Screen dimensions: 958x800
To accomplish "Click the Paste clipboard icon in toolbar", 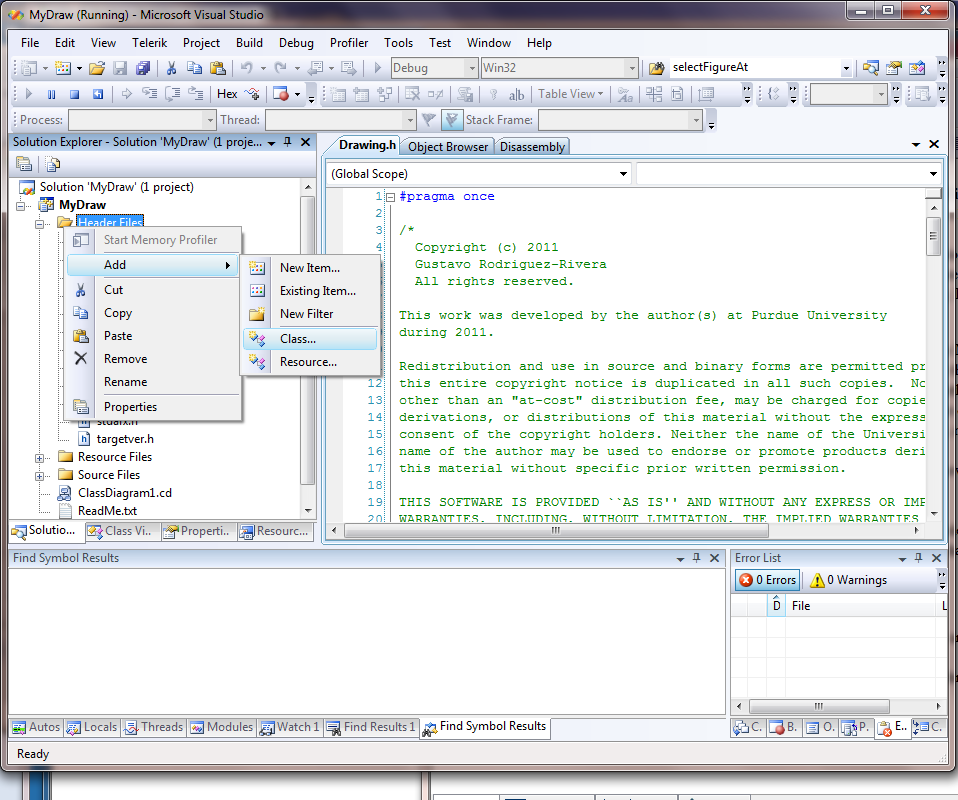I will 218,68.
